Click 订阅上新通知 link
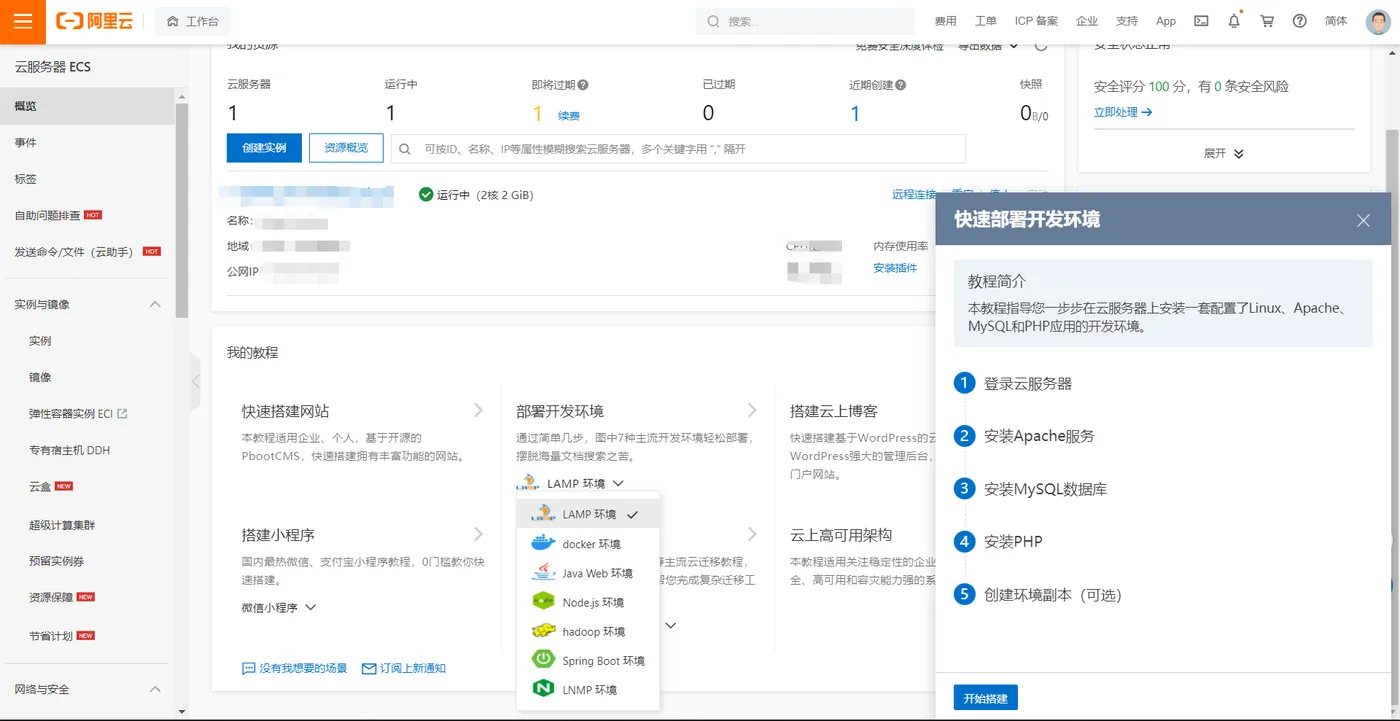Viewport: 1400px width, 721px height. [x=404, y=668]
